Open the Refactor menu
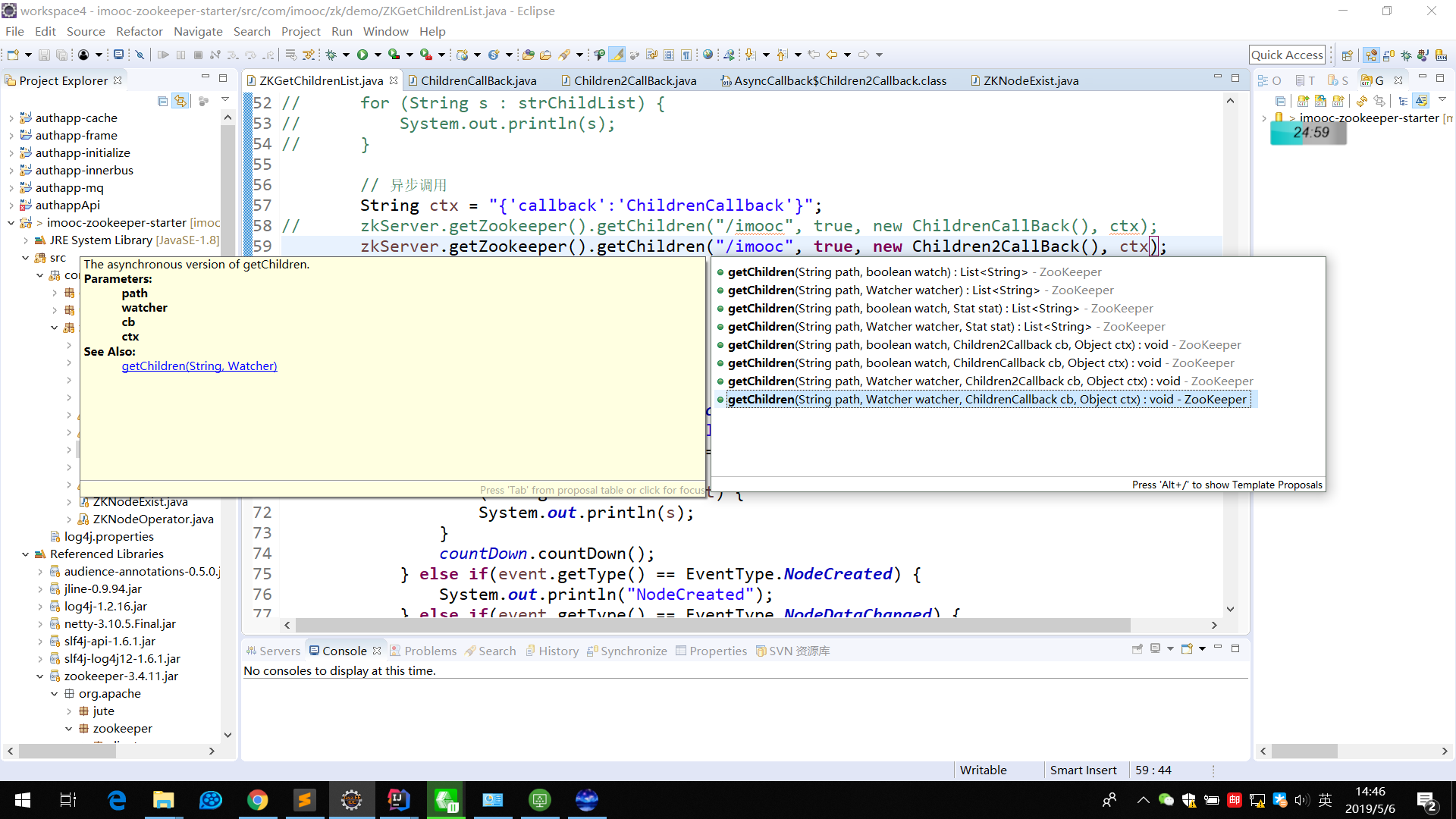Image resolution: width=1456 pixels, height=819 pixels. 139,31
